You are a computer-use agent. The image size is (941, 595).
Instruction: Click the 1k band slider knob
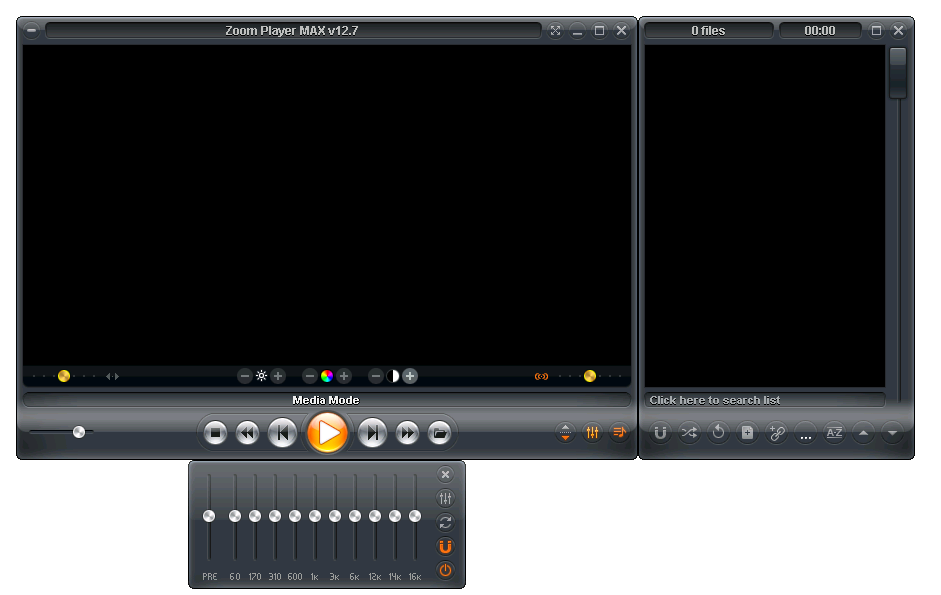(315, 516)
